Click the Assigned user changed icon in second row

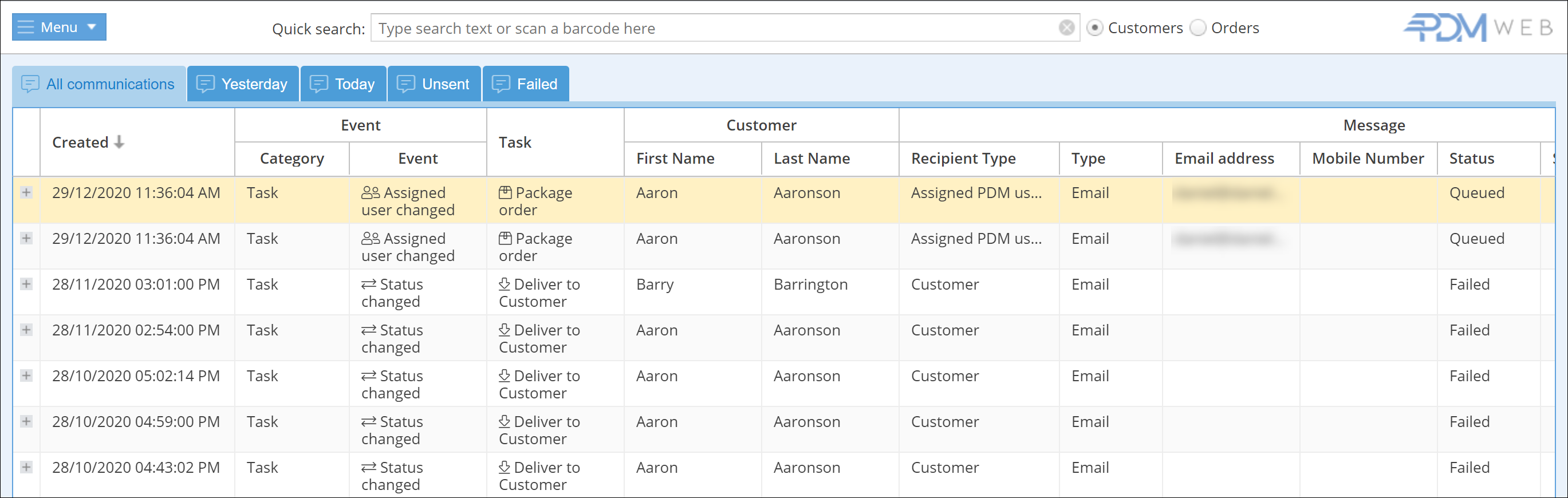point(370,238)
